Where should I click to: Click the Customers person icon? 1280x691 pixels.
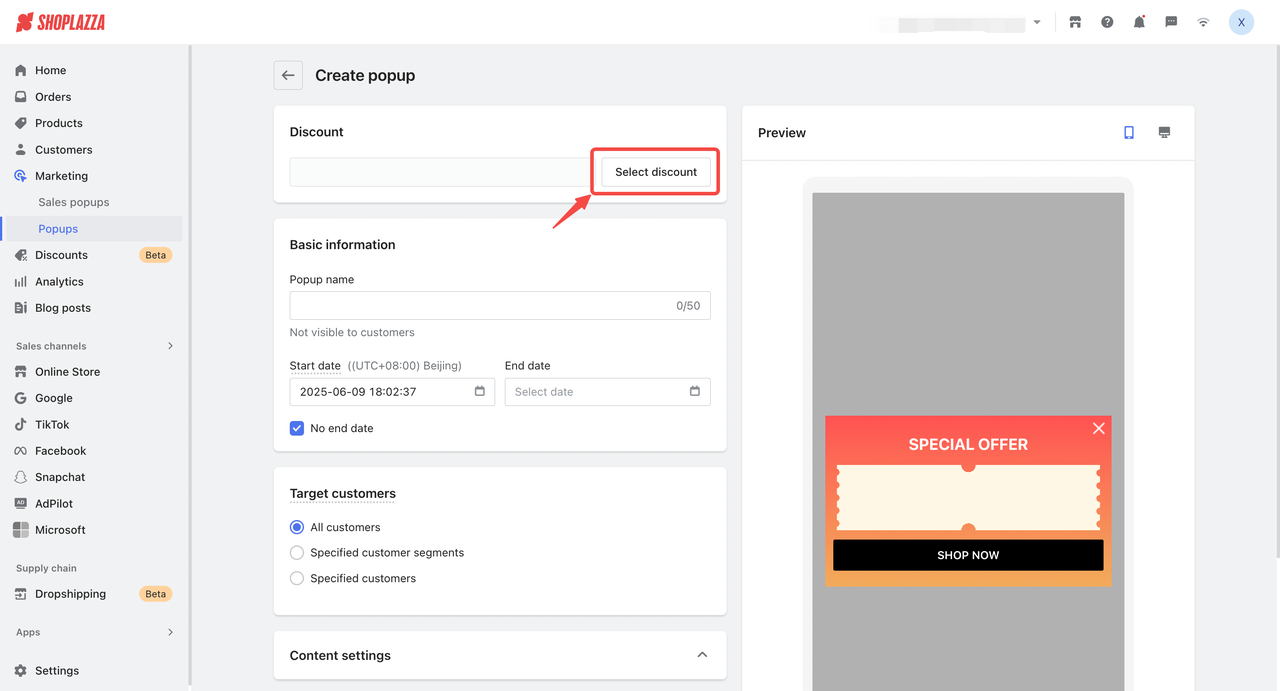21,150
